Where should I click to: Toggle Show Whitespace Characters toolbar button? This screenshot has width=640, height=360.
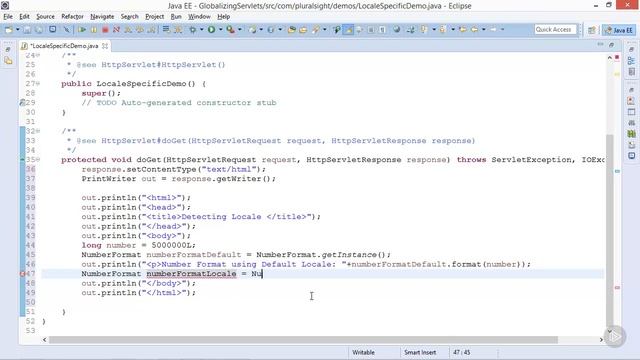(x=382, y=29)
